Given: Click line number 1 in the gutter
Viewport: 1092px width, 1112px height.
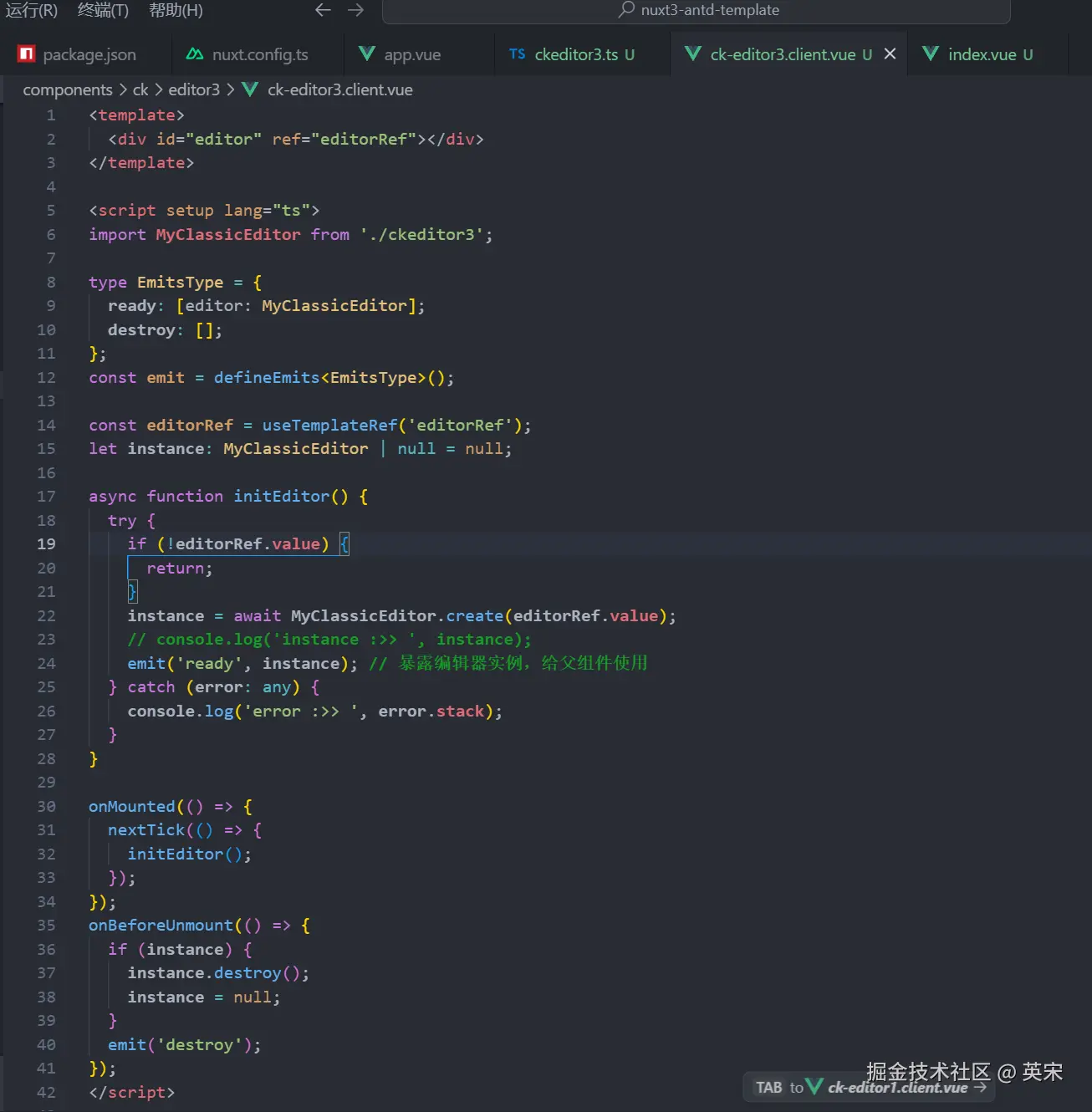Looking at the screenshot, I should [51, 115].
